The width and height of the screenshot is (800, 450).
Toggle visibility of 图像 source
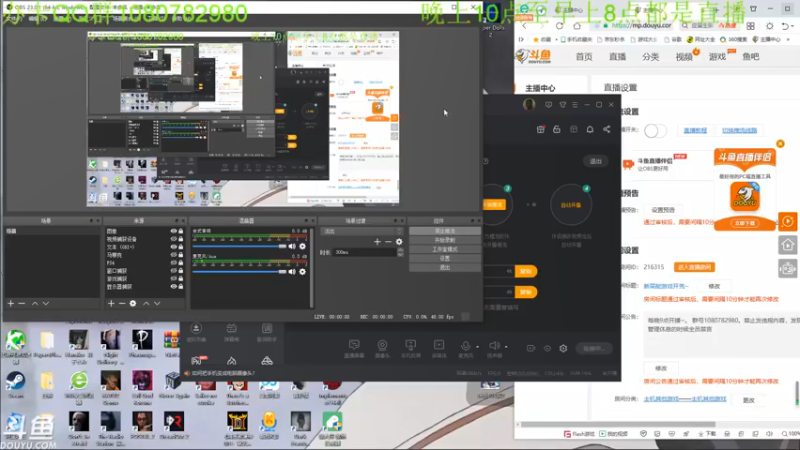173,231
